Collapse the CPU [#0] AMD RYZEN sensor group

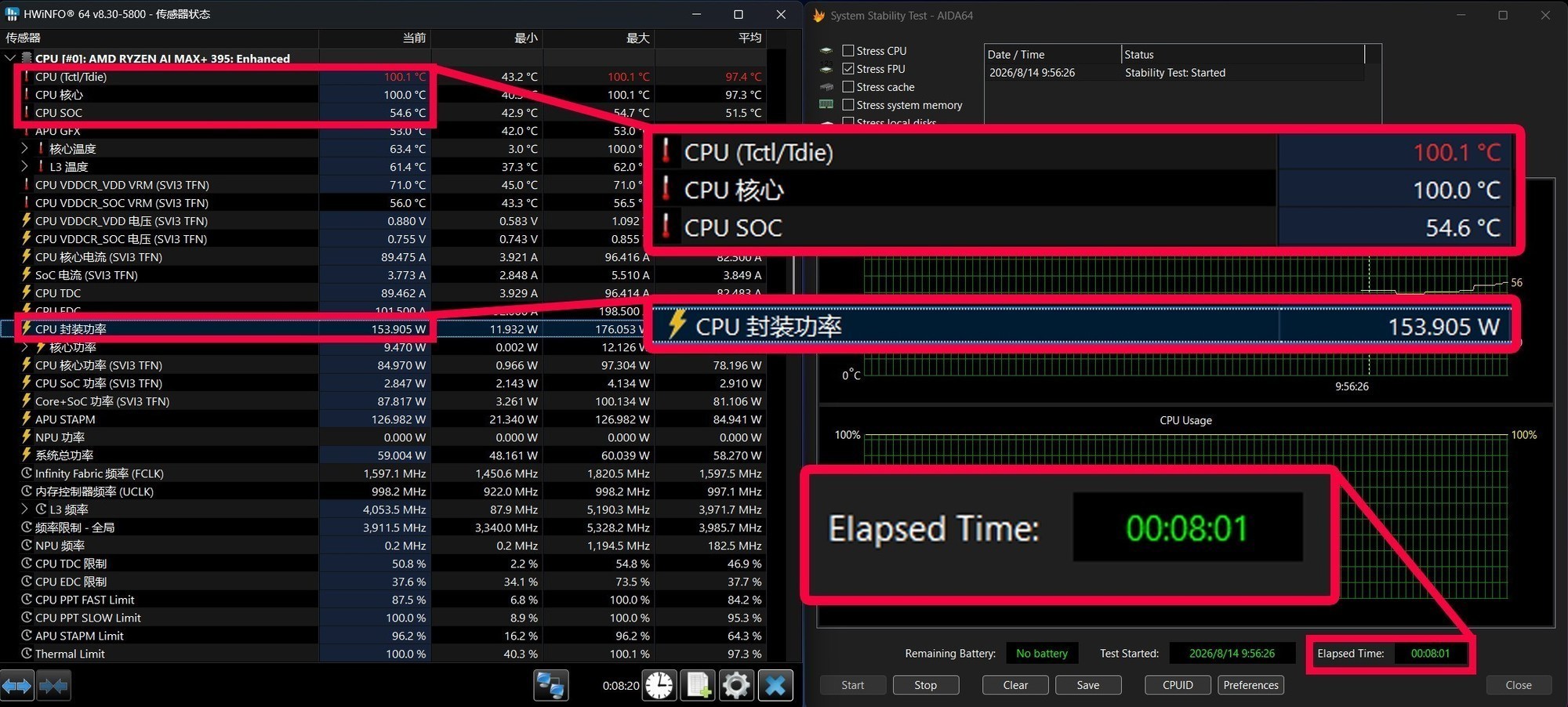tap(10, 58)
